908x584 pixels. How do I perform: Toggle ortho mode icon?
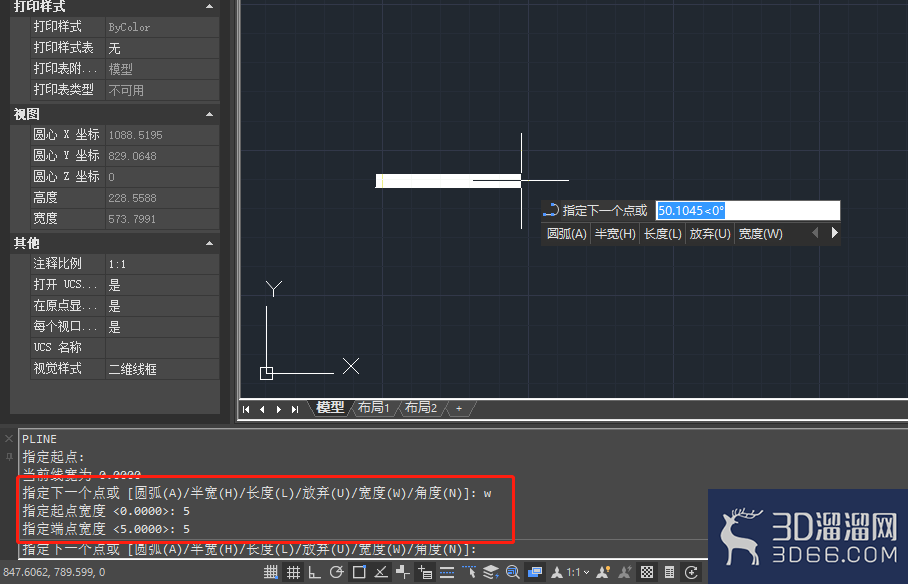(314, 572)
